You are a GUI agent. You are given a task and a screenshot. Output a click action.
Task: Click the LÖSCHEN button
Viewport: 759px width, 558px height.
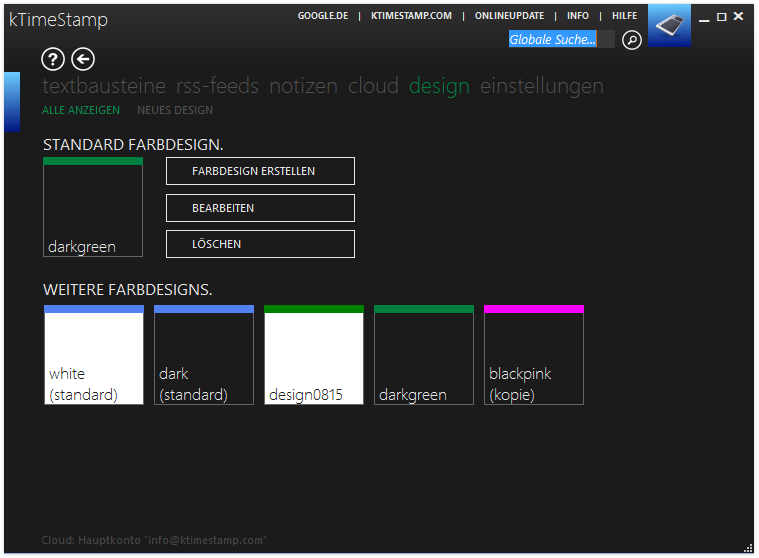coord(260,244)
